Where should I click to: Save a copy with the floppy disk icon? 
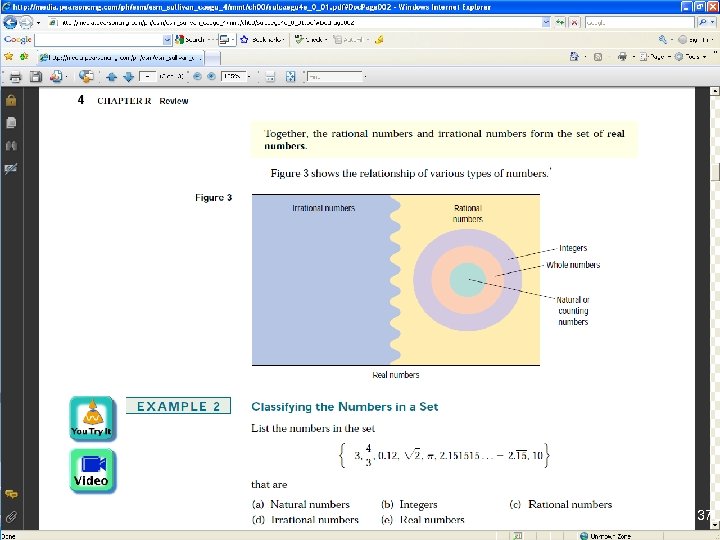point(36,77)
